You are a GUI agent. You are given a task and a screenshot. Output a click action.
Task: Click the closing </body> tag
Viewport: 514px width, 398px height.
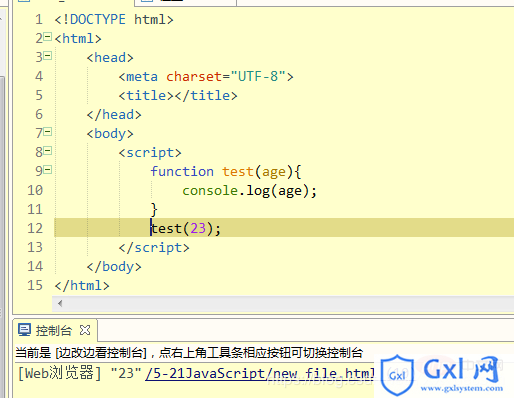tap(114, 267)
